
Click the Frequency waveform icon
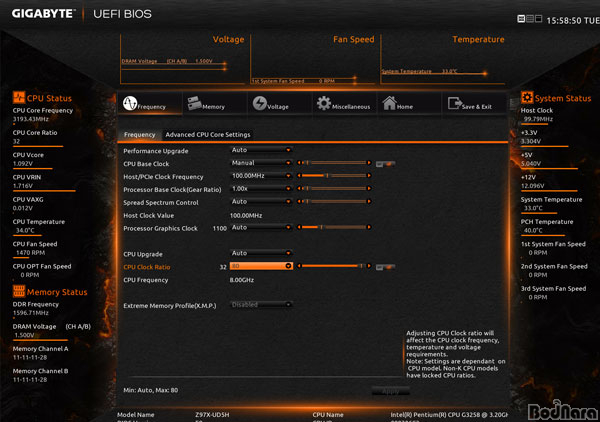coord(130,103)
